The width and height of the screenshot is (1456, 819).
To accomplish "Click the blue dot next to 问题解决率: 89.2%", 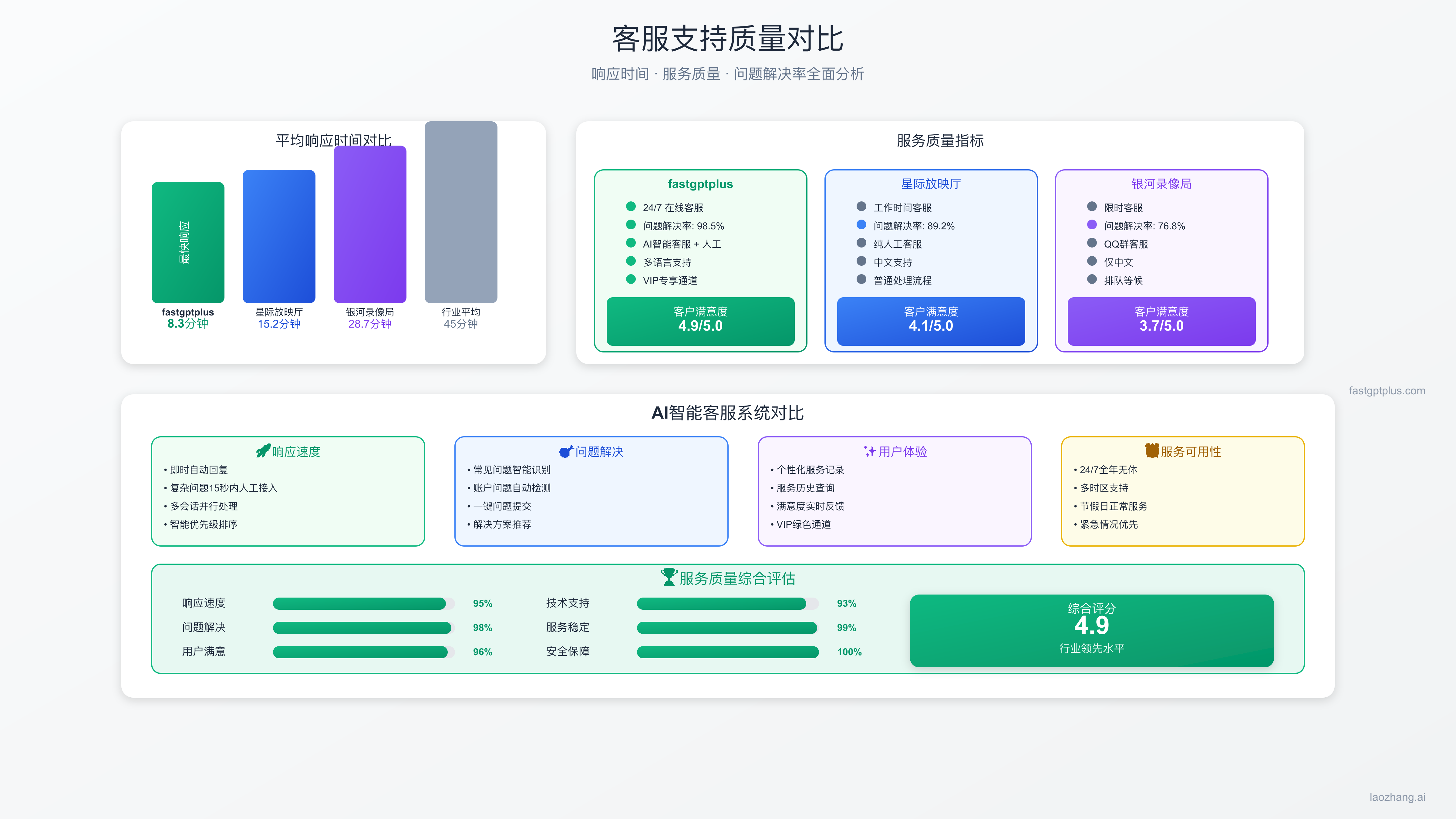I will coord(861,224).
